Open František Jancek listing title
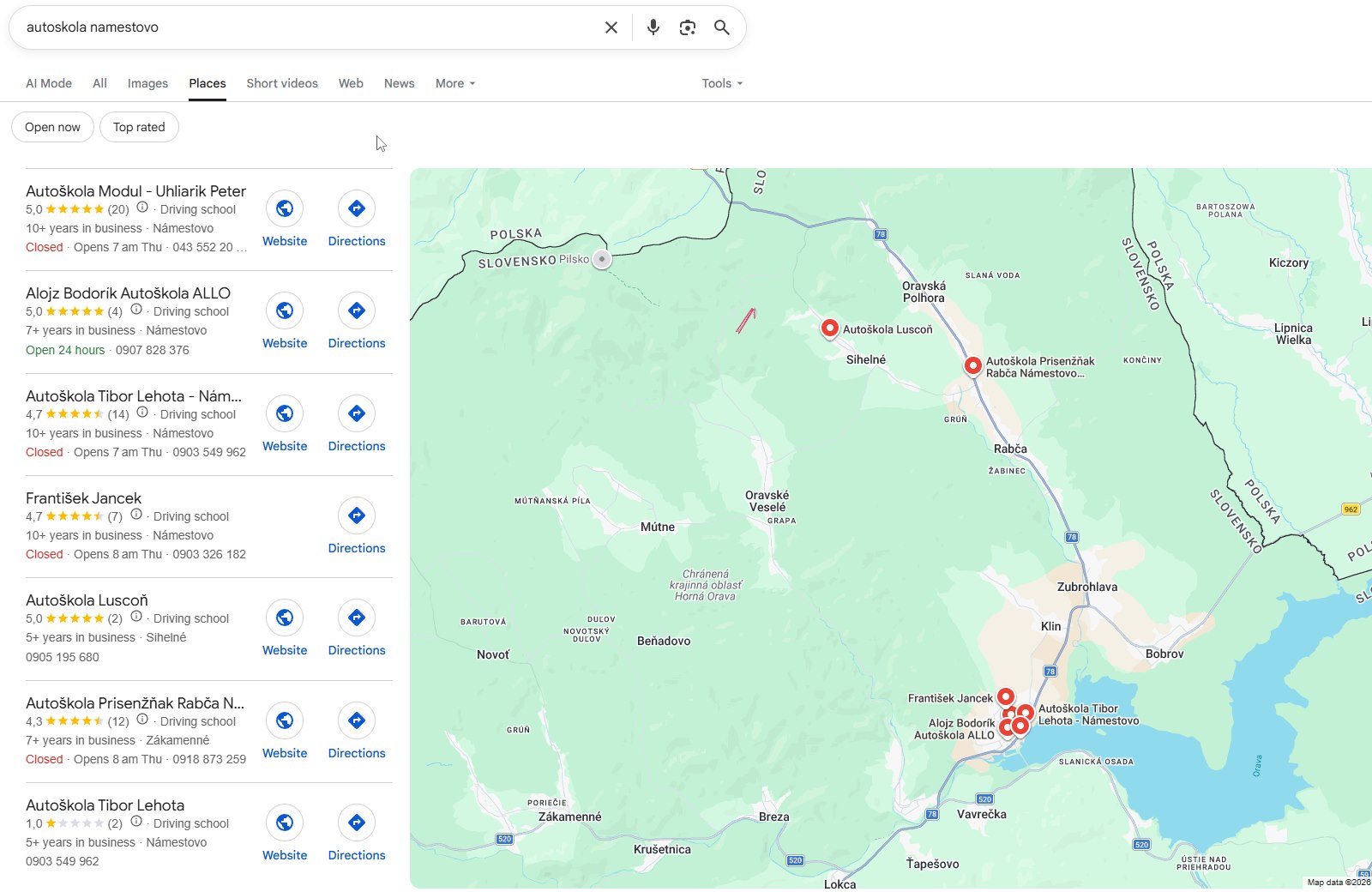 (83, 498)
